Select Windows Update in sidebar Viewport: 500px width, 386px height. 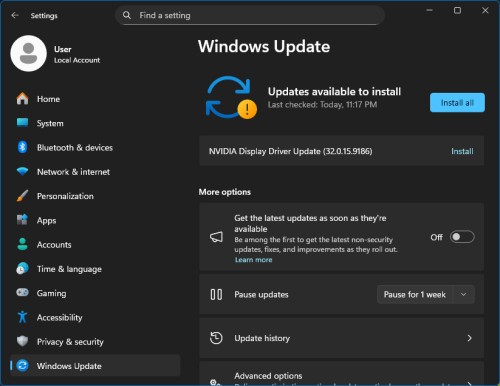(95, 366)
